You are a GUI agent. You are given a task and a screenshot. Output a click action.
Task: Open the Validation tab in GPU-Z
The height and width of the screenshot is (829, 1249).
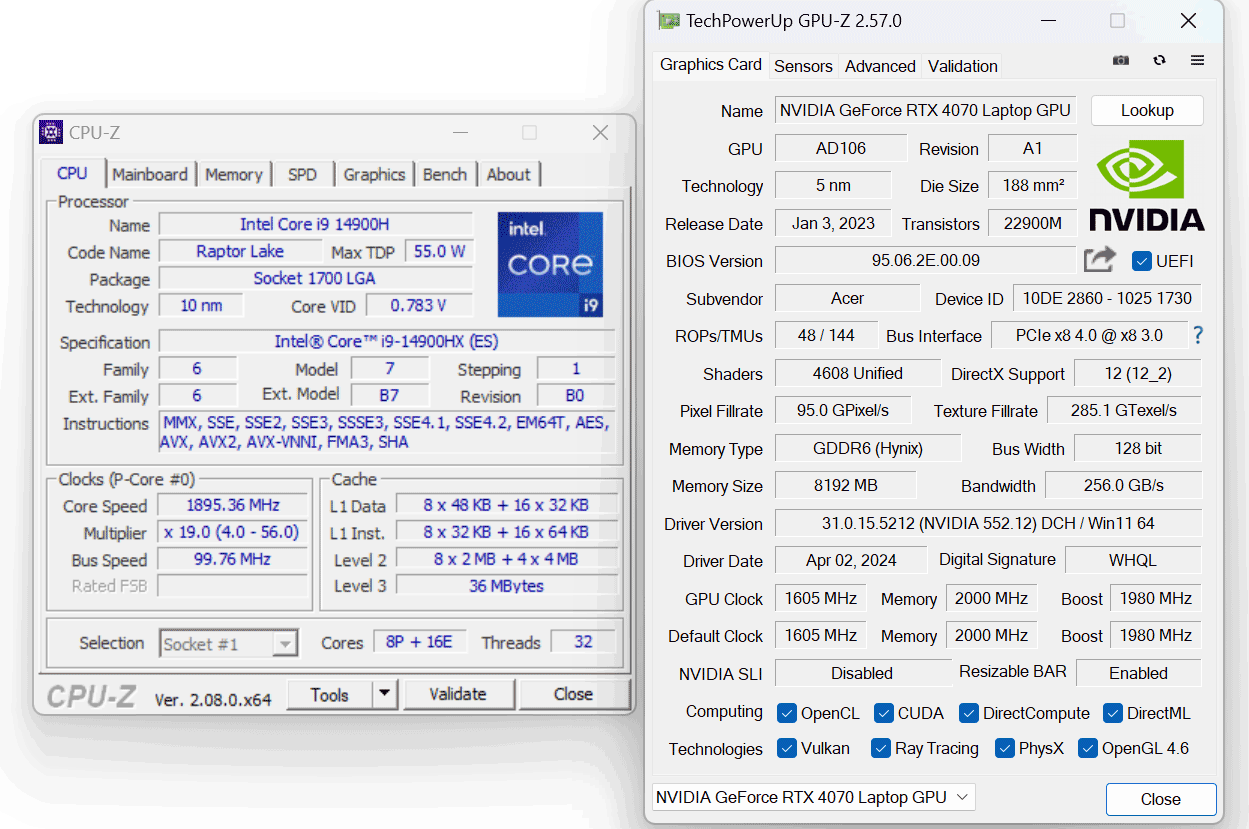coord(963,66)
